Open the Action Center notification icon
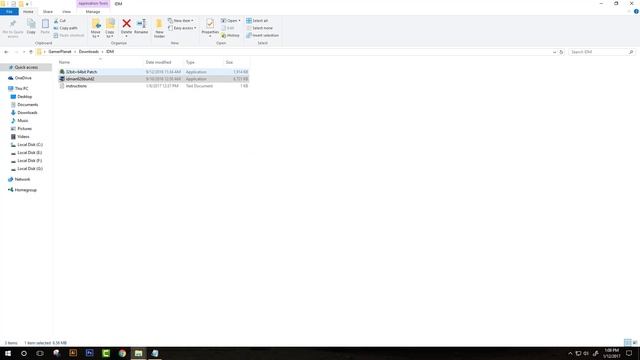This screenshot has height=360, width=640. point(629,353)
